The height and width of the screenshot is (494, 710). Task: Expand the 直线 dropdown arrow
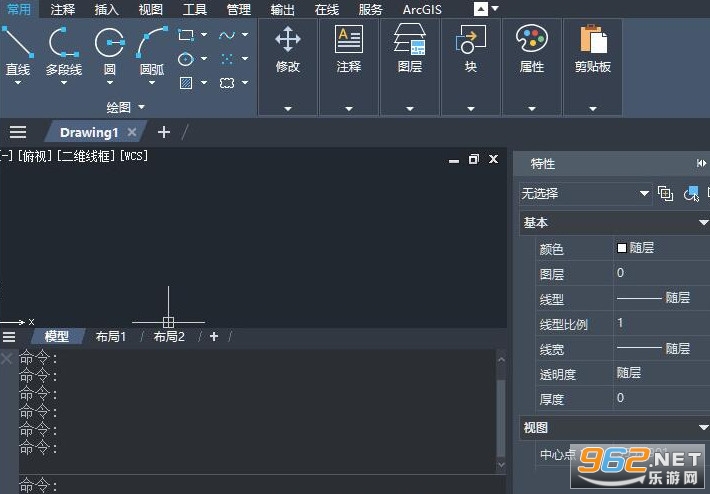coord(18,83)
